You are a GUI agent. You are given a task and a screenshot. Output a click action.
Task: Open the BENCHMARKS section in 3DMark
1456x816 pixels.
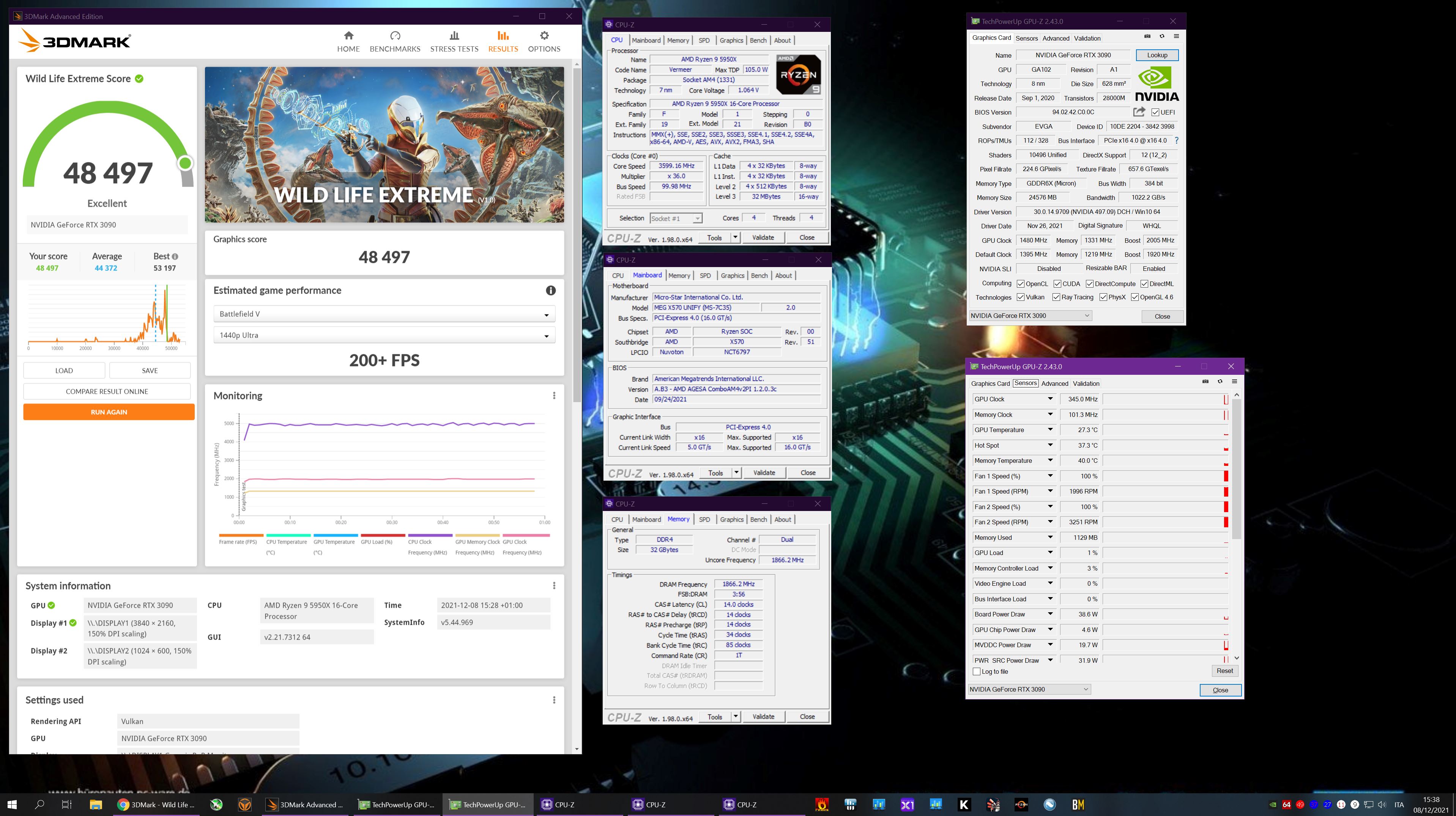[394, 42]
